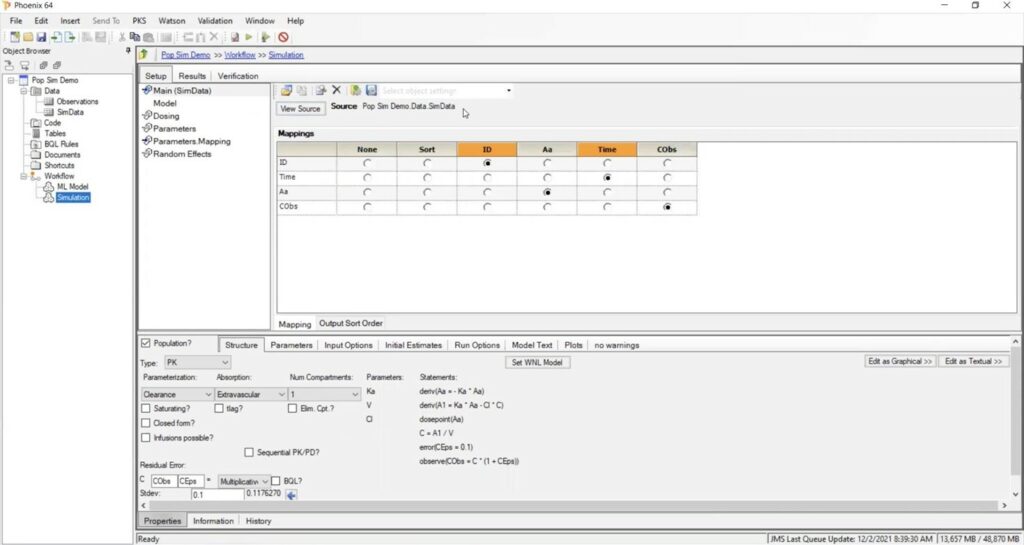Open the Parameterization Clearance dropdown

[177, 394]
